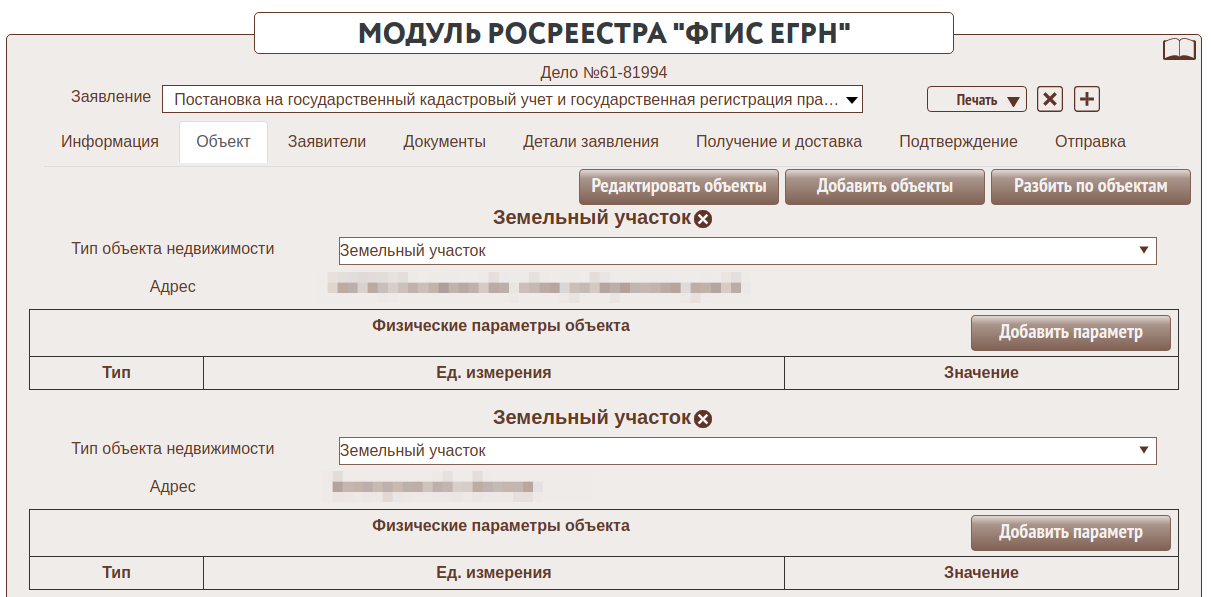Click Разбить по объектам button
This screenshot has width=1211, height=597.
tap(1090, 187)
